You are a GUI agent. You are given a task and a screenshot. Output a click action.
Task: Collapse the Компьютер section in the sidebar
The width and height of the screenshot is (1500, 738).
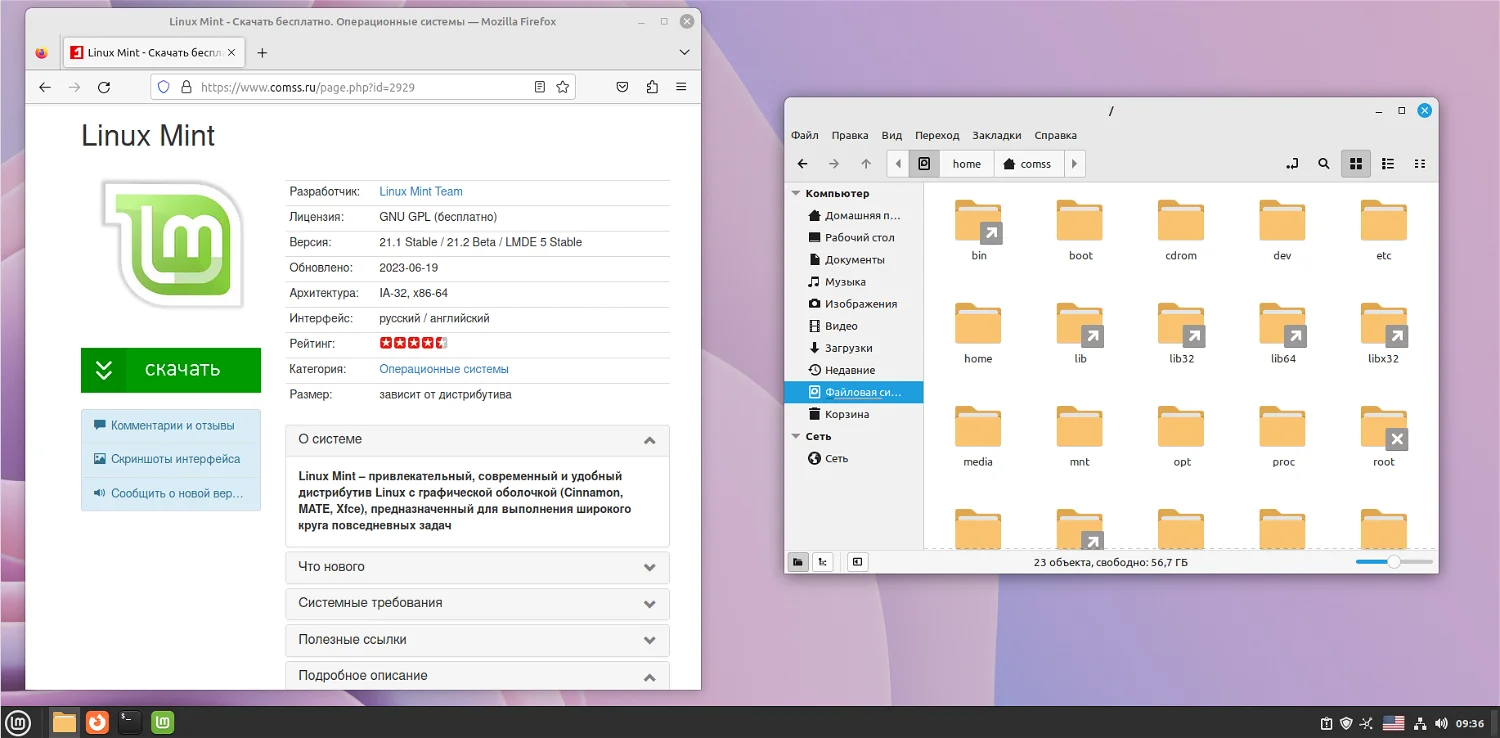[795, 192]
